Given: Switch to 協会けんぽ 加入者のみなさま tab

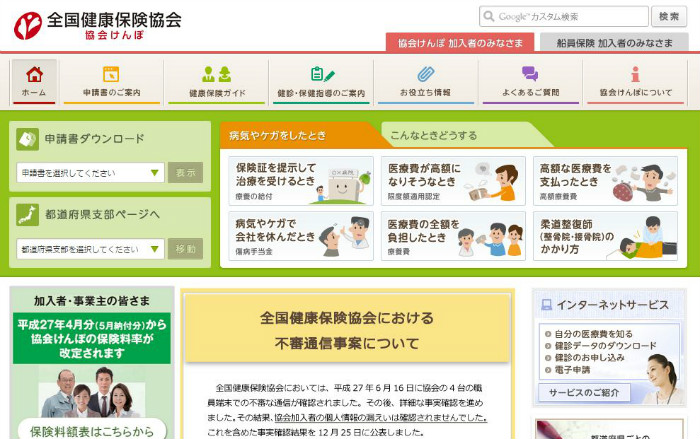Looking at the screenshot, I should point(460,43).
